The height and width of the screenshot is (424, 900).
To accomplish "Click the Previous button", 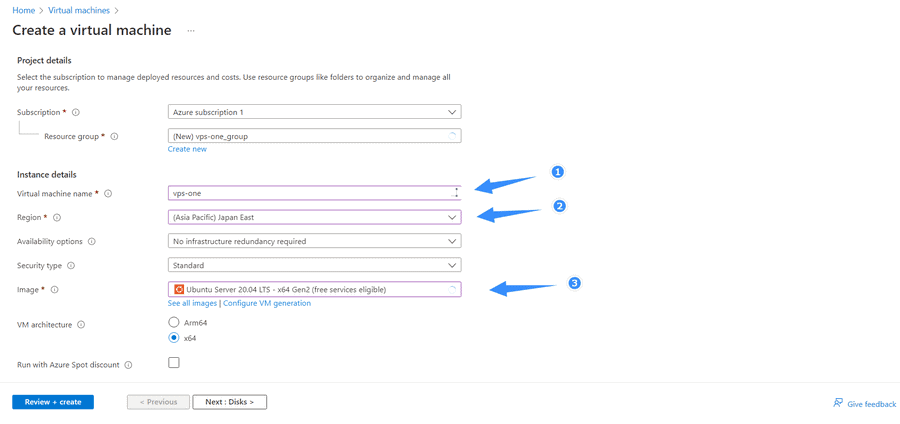I will (x=158, y=402).
